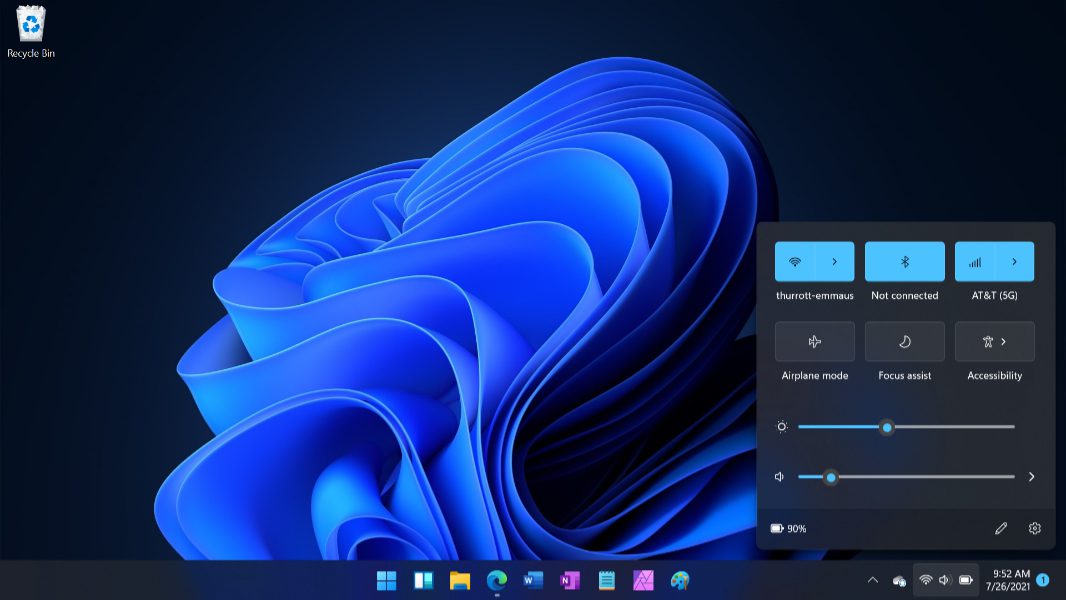Open audio output options beside volume slider
Image resolution: width=1066 pixels, height=600 pixels.
(x=1031, y=477)
